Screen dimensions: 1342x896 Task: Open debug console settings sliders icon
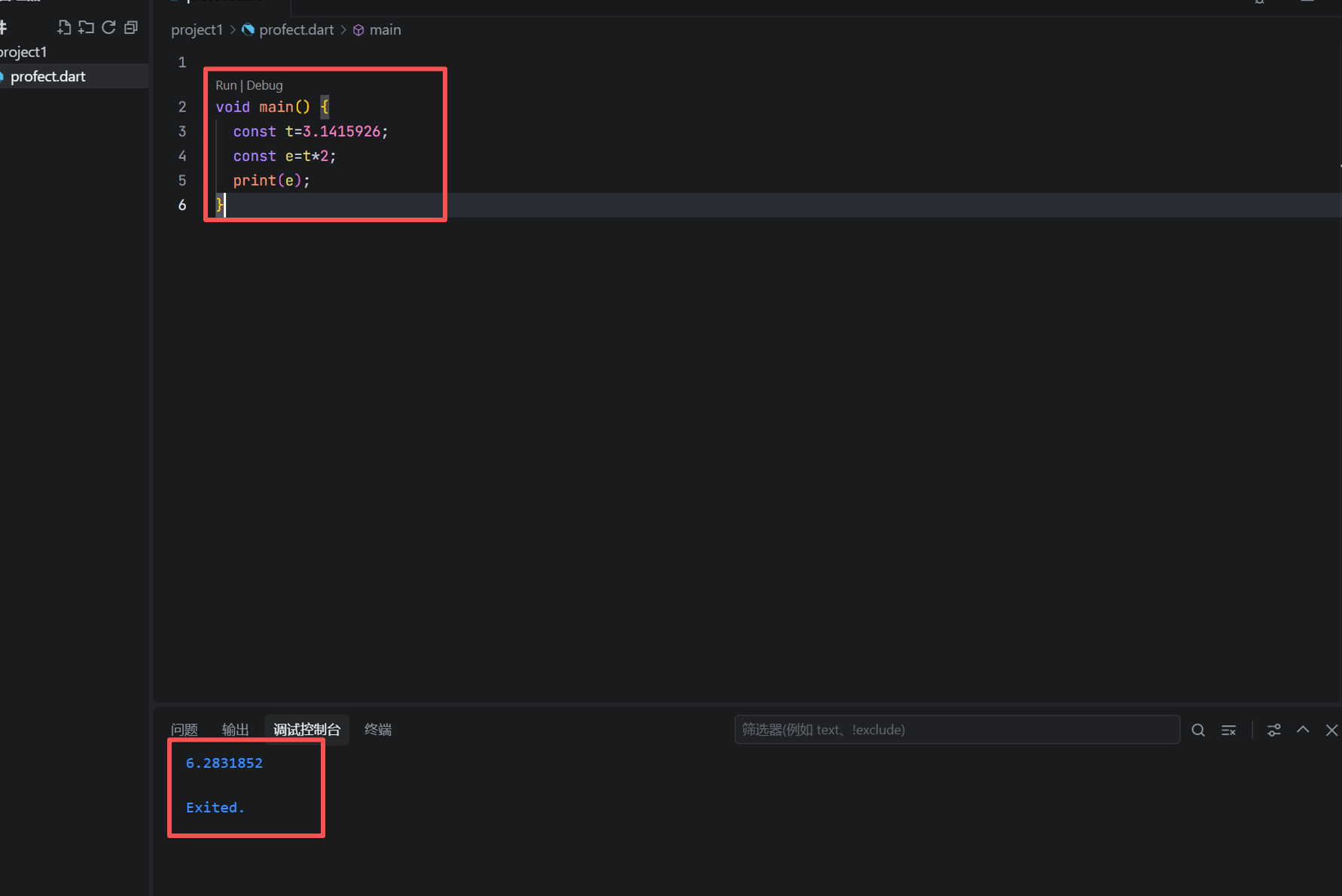[1273, 730]
